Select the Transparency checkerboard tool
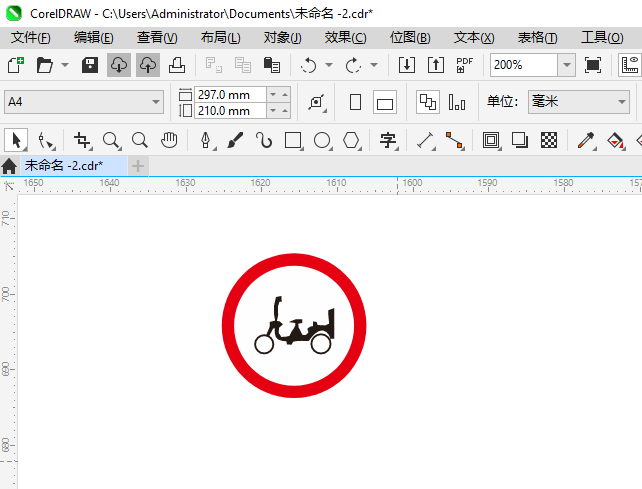 [x=549, y=140]
